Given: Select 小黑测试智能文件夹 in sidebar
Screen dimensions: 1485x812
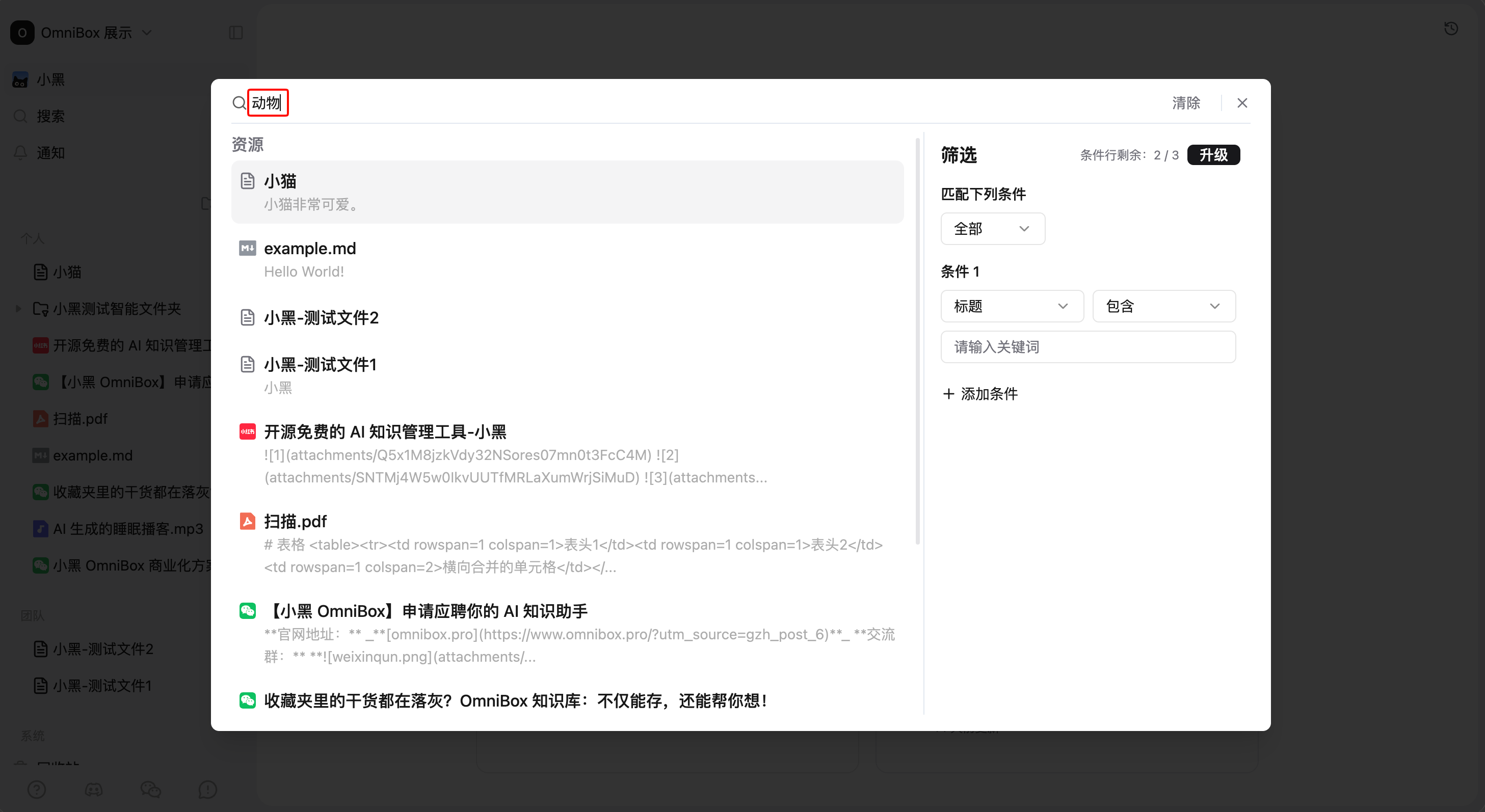Looking at the screenshot, I should (117, 308).
